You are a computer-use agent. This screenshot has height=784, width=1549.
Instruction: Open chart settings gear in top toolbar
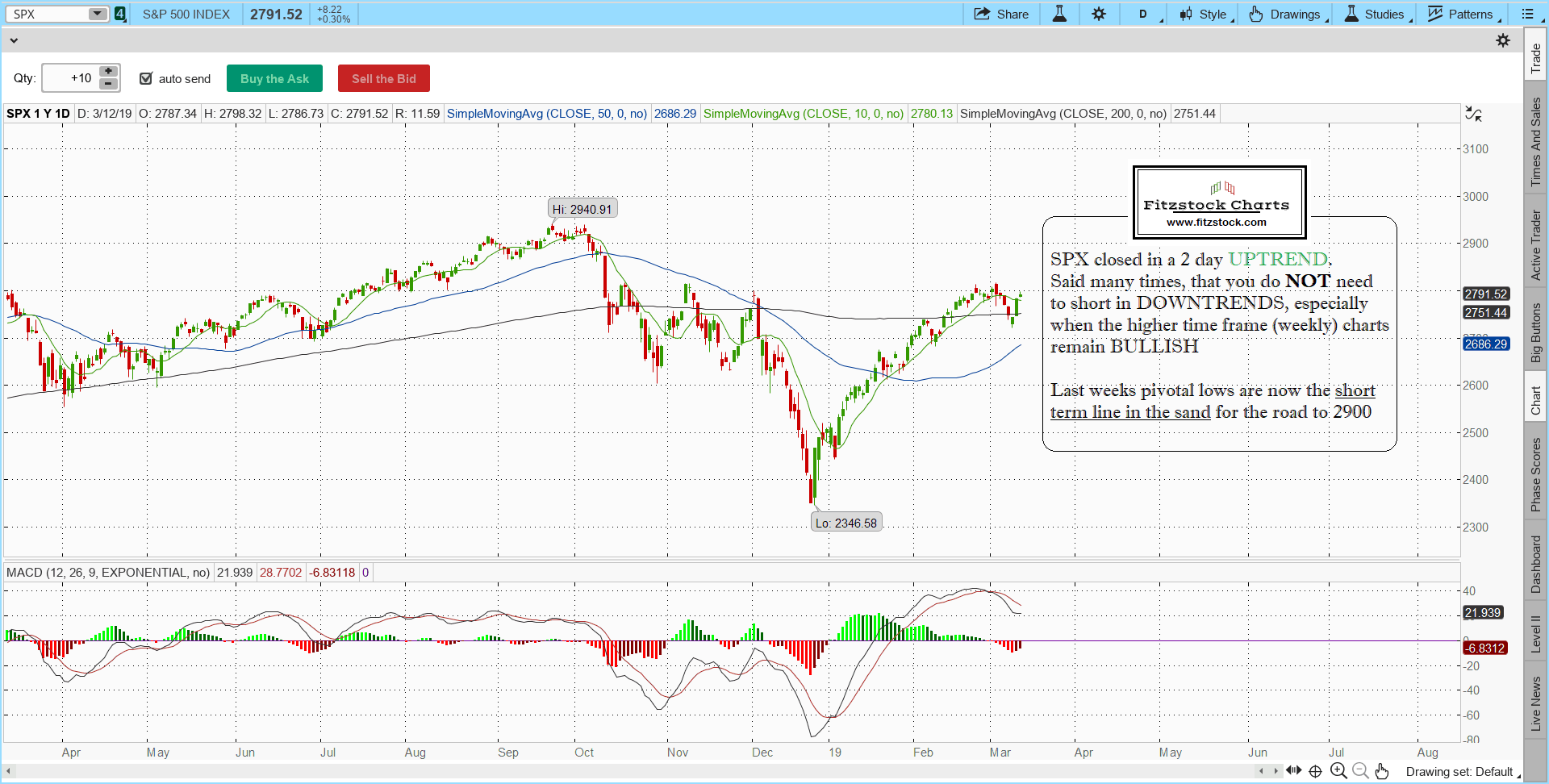coord(1099,14)
